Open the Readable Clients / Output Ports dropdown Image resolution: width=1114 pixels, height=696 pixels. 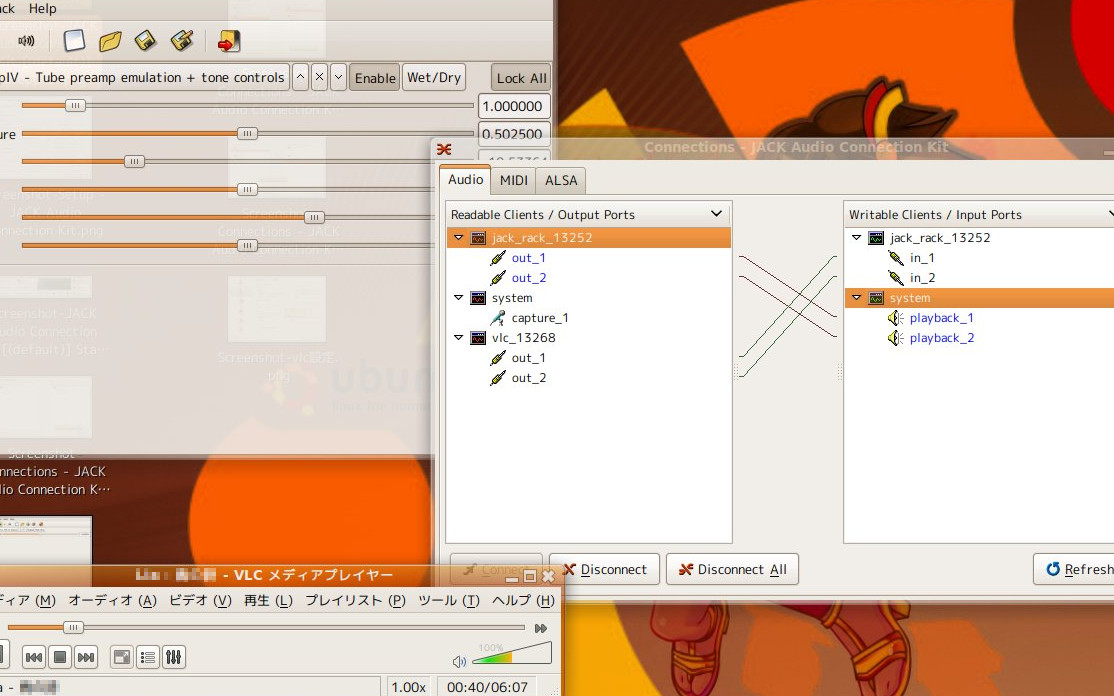[x=715, y=214]
